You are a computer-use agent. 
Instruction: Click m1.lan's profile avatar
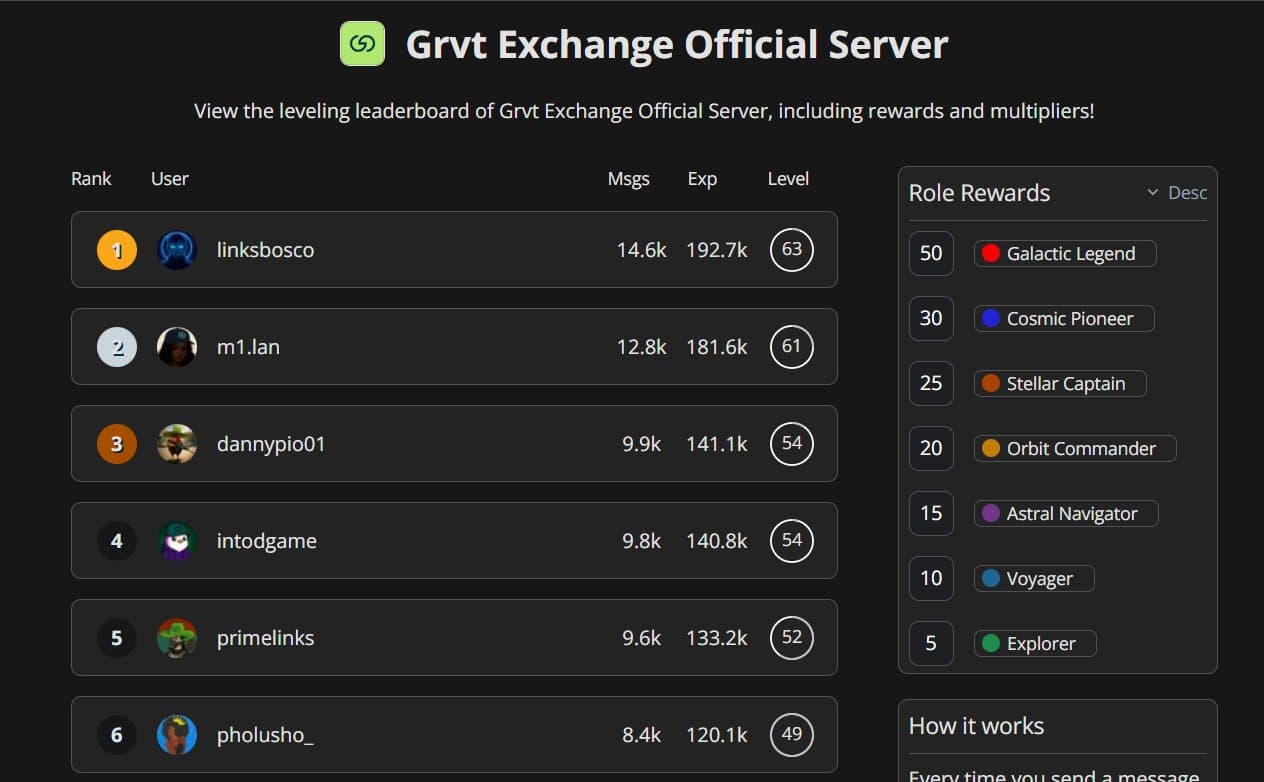point(177,347)
